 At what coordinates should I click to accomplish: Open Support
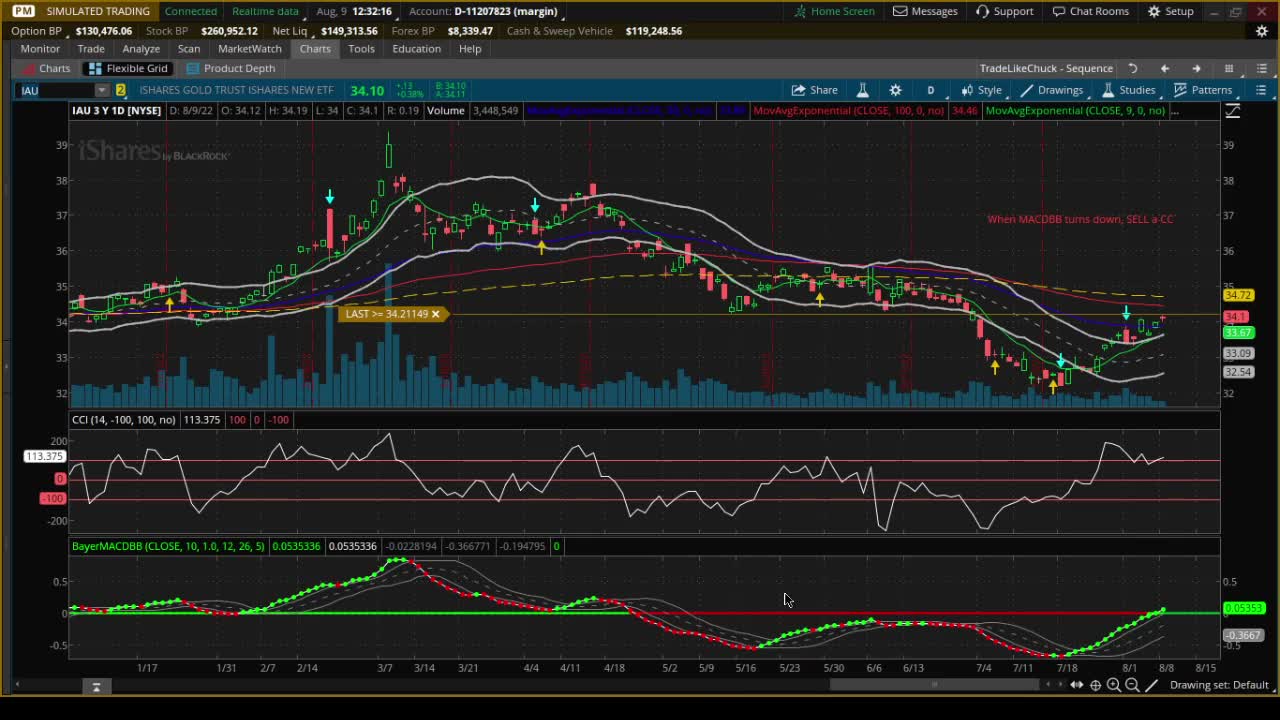(1004, 11)
